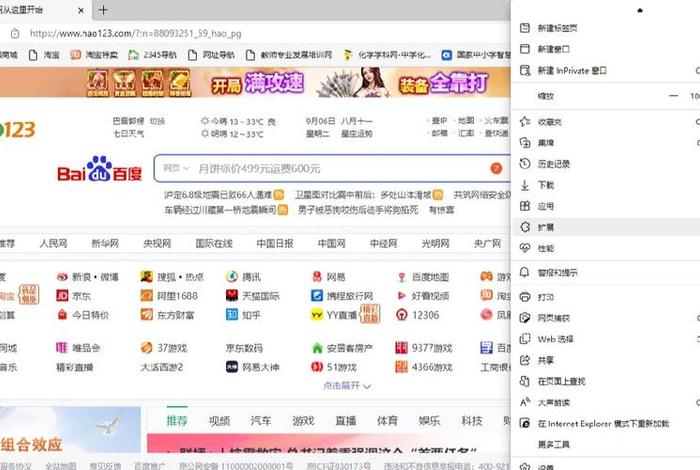Open 中国日报 link

coord(275,243)
